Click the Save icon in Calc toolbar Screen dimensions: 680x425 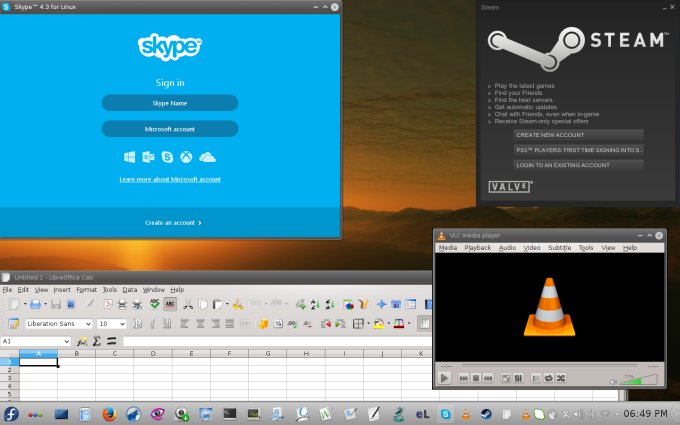pyautogui.click(x=57, y=304)
